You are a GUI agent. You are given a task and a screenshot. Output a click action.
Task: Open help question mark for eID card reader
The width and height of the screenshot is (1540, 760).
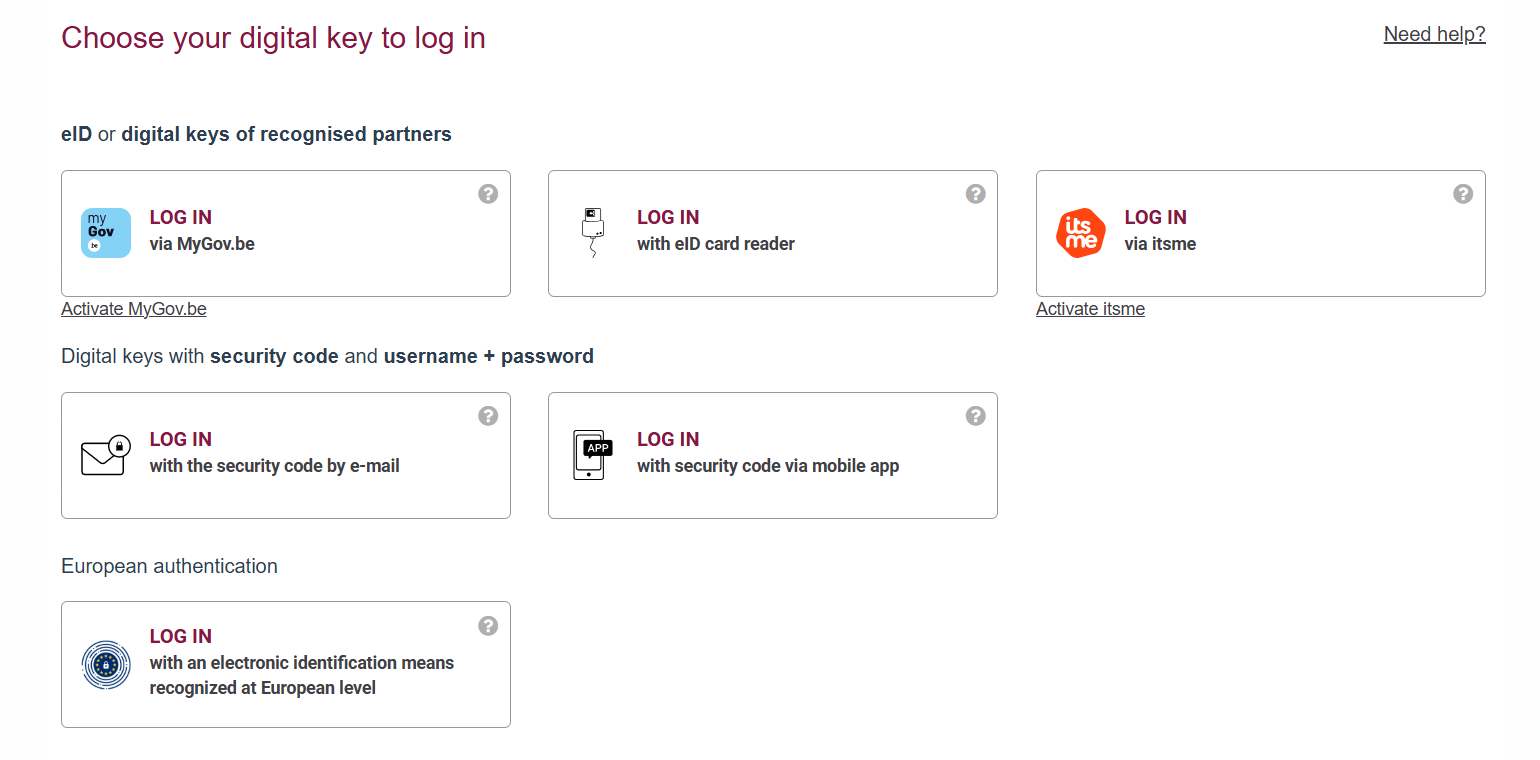pos(976,194)
